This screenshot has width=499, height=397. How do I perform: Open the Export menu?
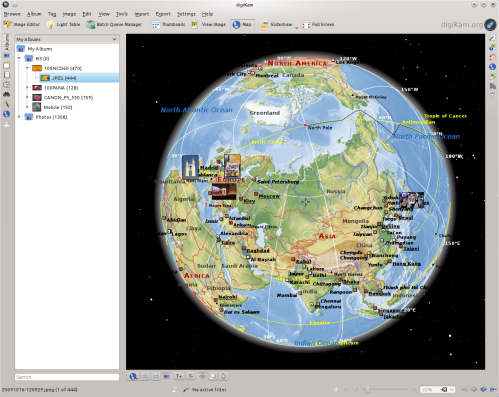(x=163, y=14)
